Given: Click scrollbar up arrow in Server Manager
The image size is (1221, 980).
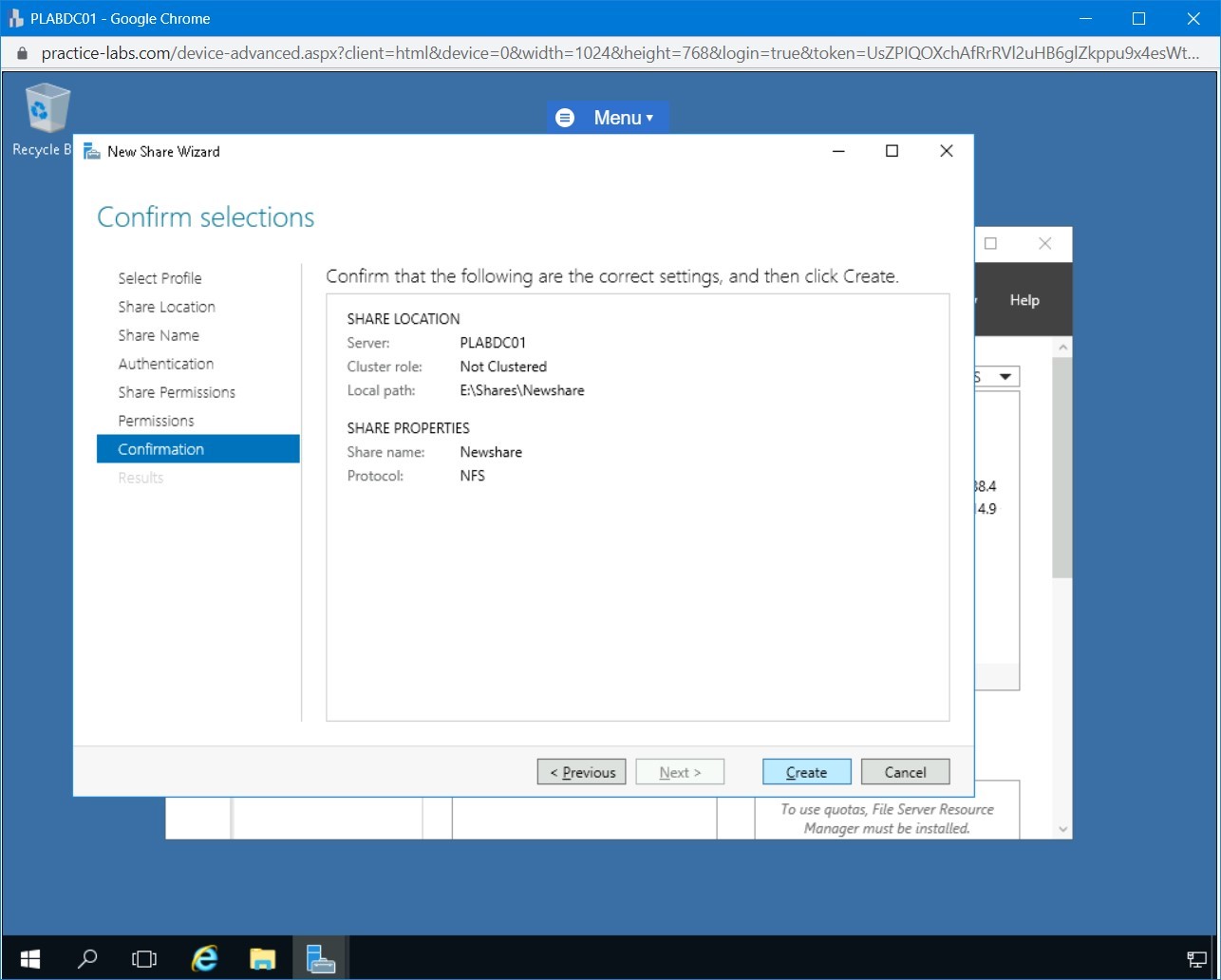Looking at the screenshot, I should pos(1062,349).
